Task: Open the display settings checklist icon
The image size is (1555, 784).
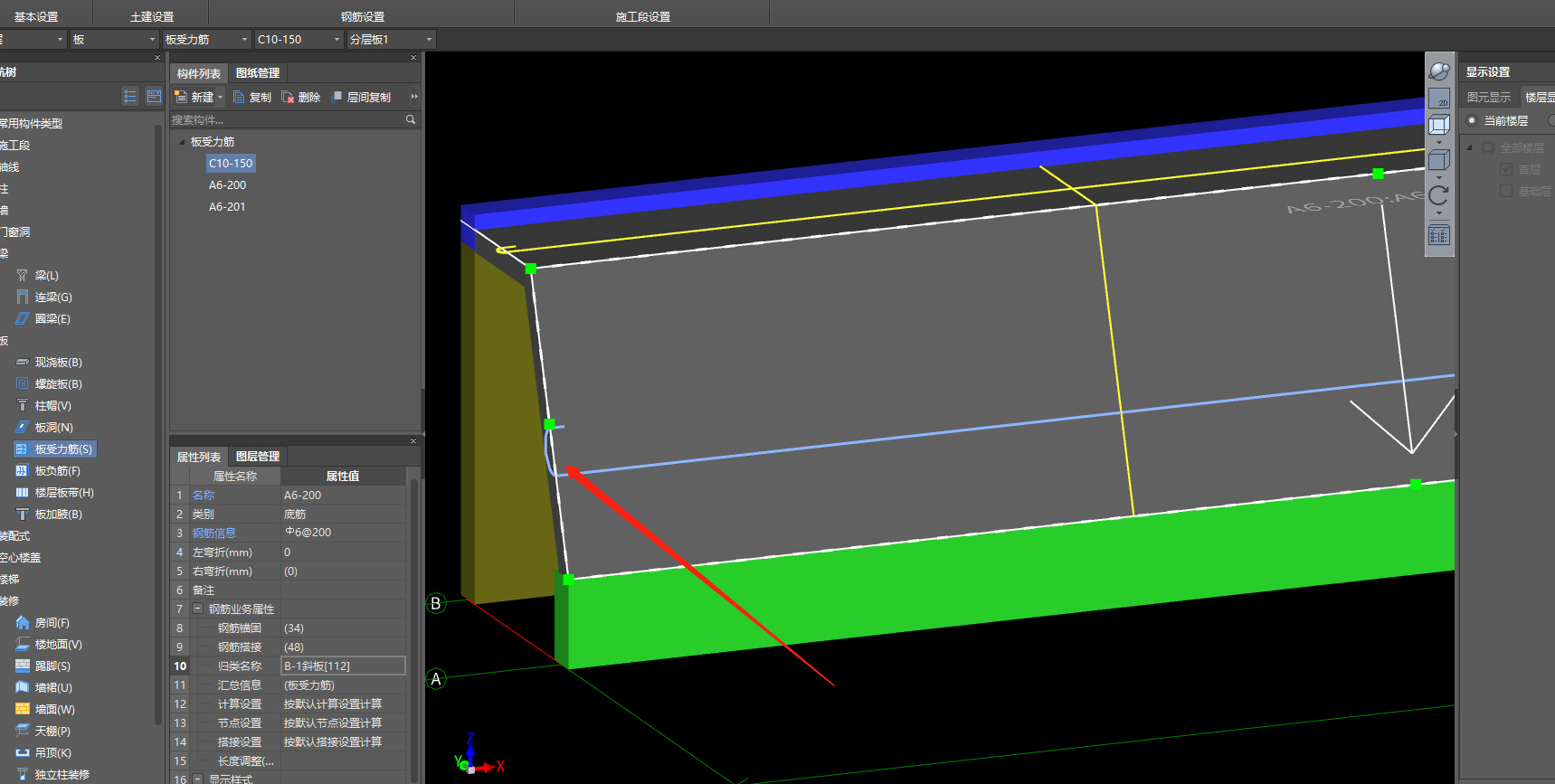Action: (x=1439, y=236)
